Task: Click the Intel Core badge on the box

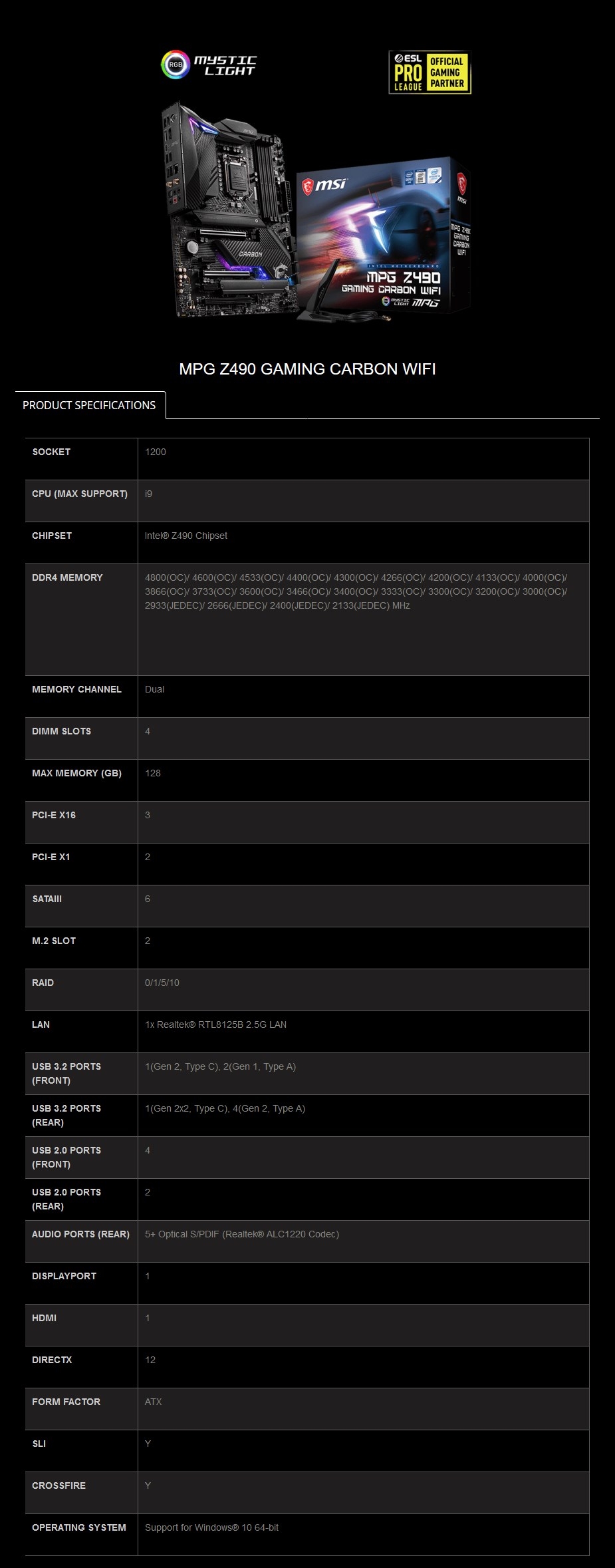Action: pos(410,178)
